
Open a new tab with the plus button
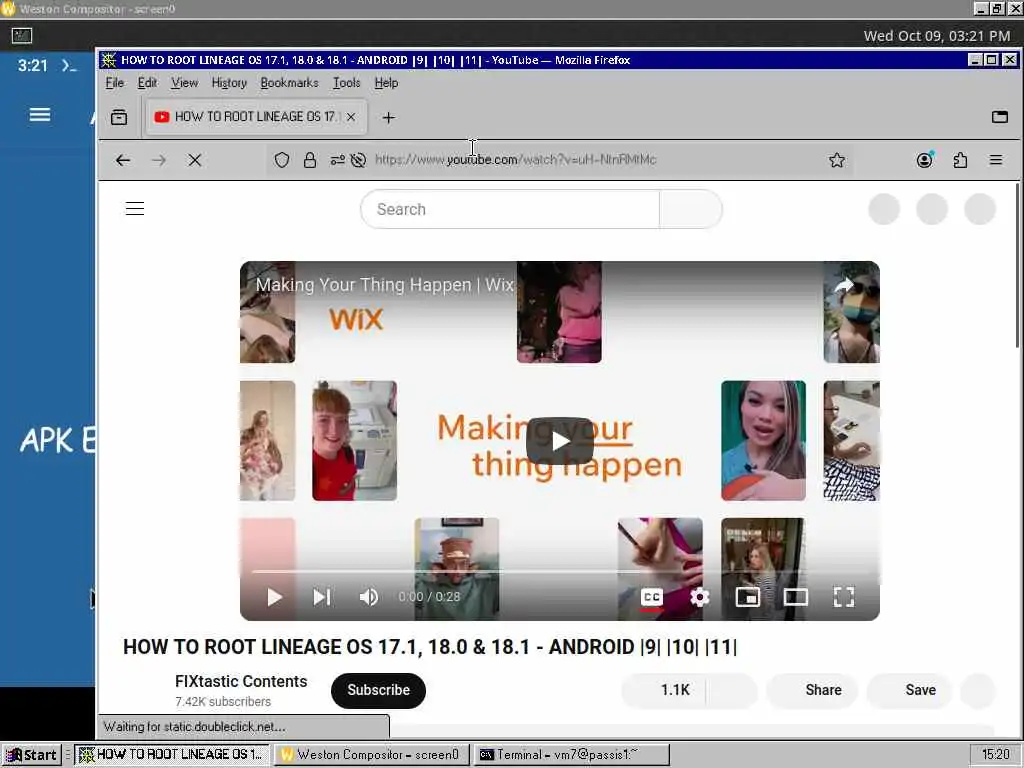(389, 118)
